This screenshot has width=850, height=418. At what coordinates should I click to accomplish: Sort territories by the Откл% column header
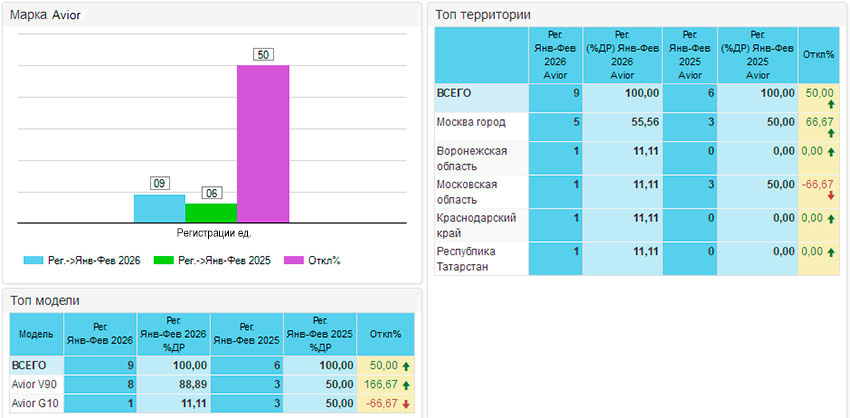pos(818,54)
